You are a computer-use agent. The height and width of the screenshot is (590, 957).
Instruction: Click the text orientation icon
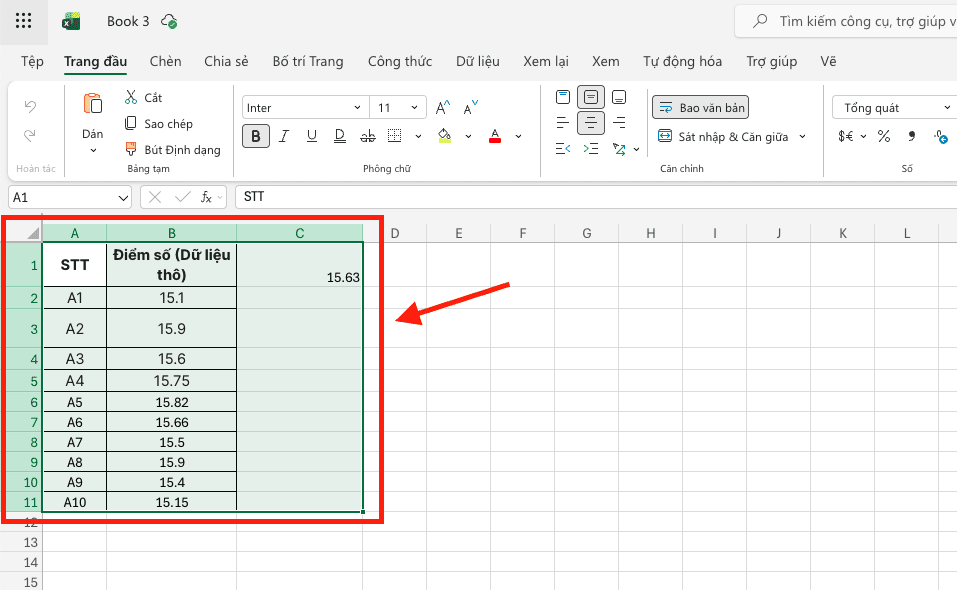pos(619,149)
